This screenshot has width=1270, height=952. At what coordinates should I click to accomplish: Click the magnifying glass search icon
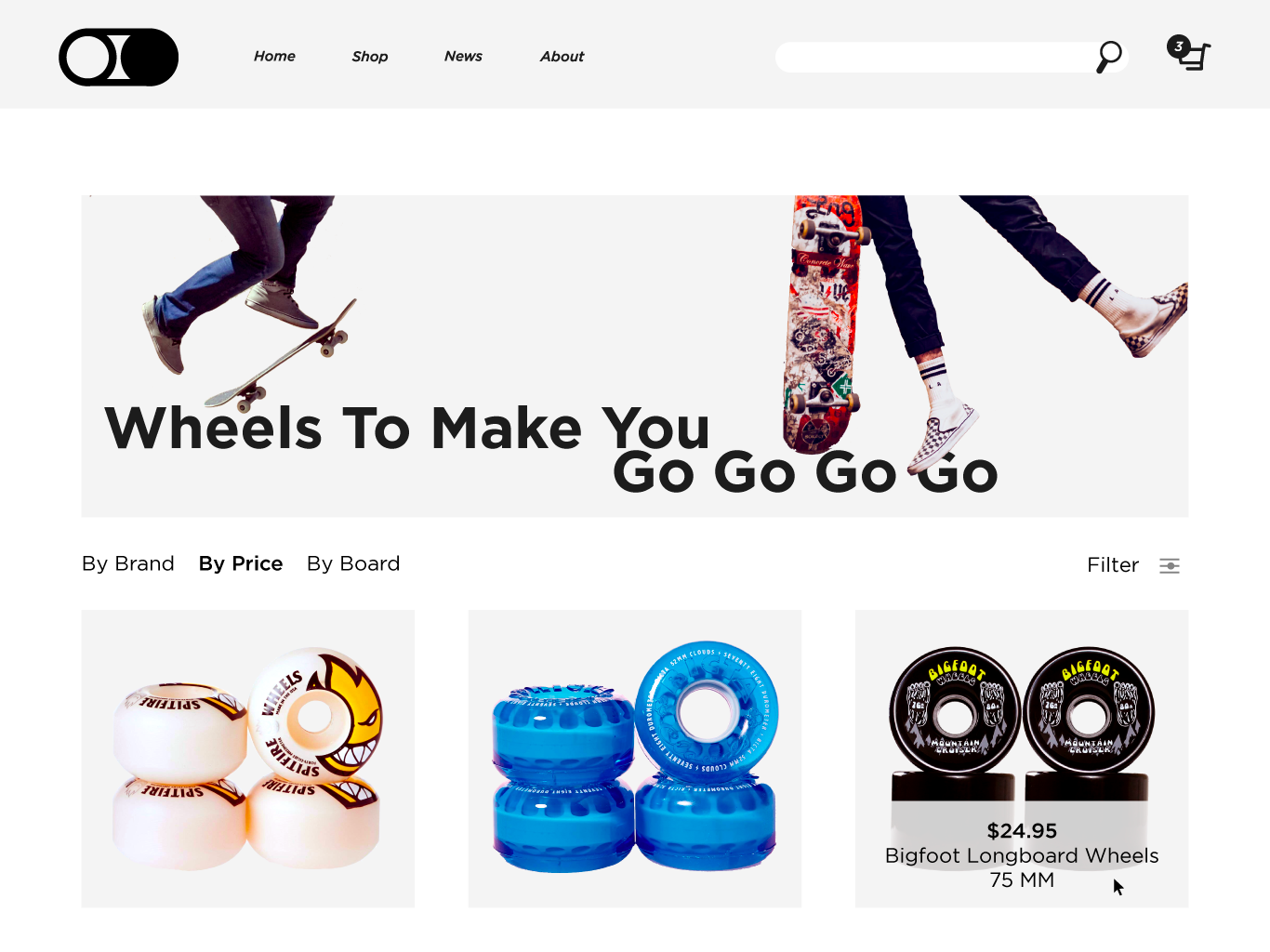tap(1109, 57)
